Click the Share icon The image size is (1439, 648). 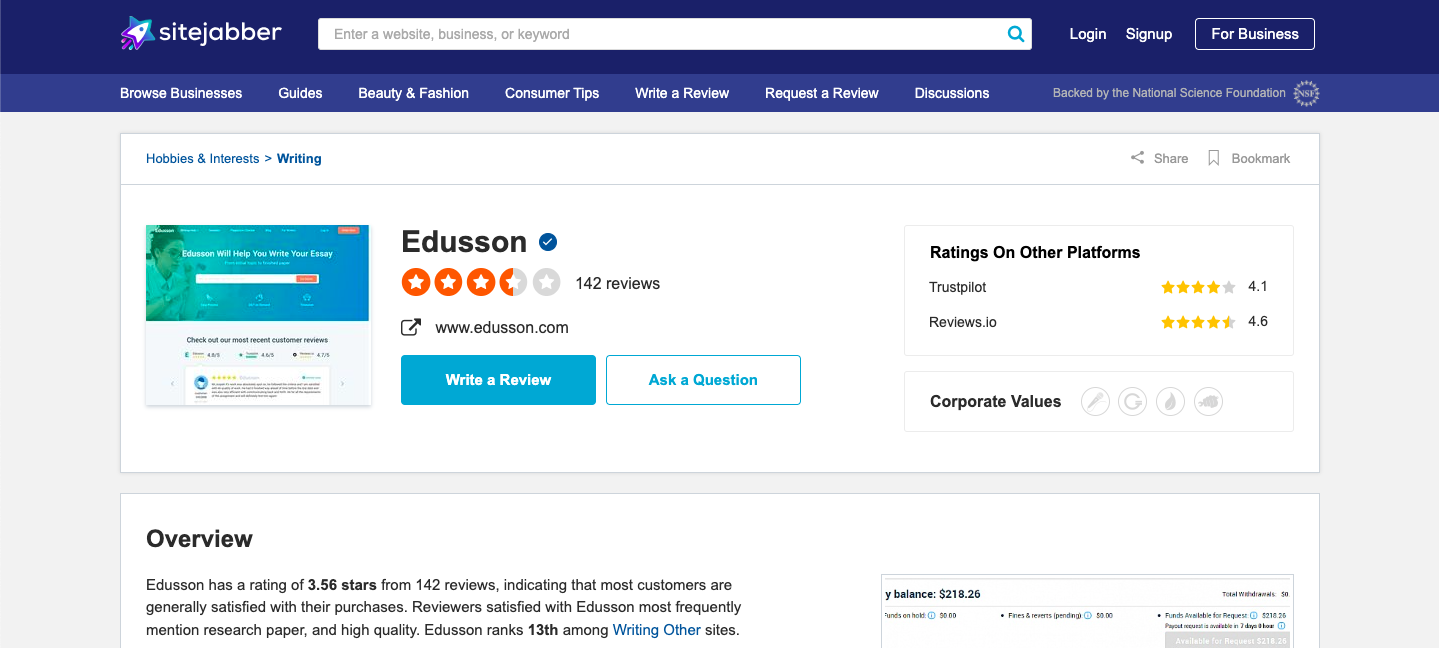pyautogui.click(x=1137, y=158)
